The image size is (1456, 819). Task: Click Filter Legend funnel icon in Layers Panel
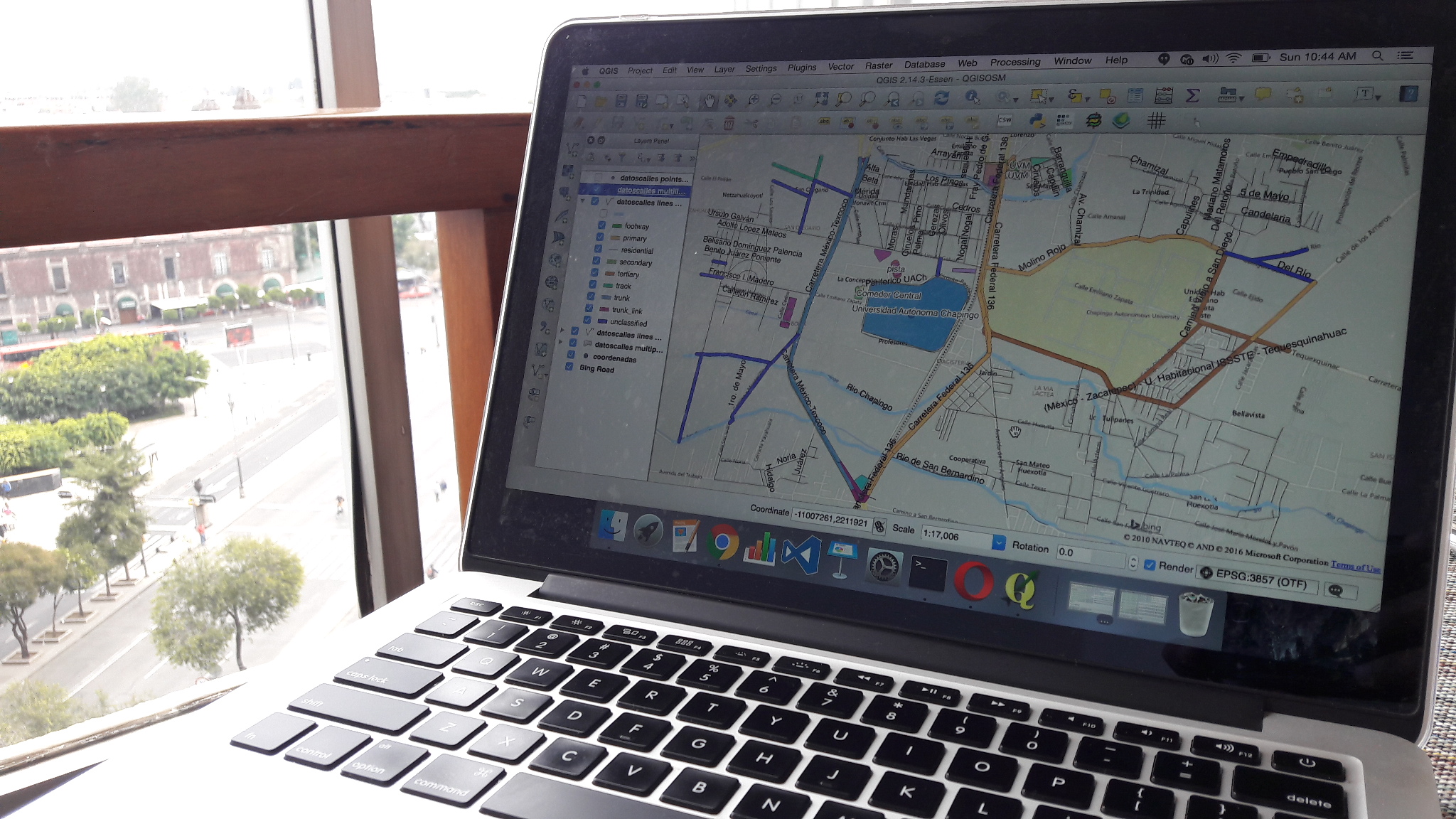coord(622,158)
